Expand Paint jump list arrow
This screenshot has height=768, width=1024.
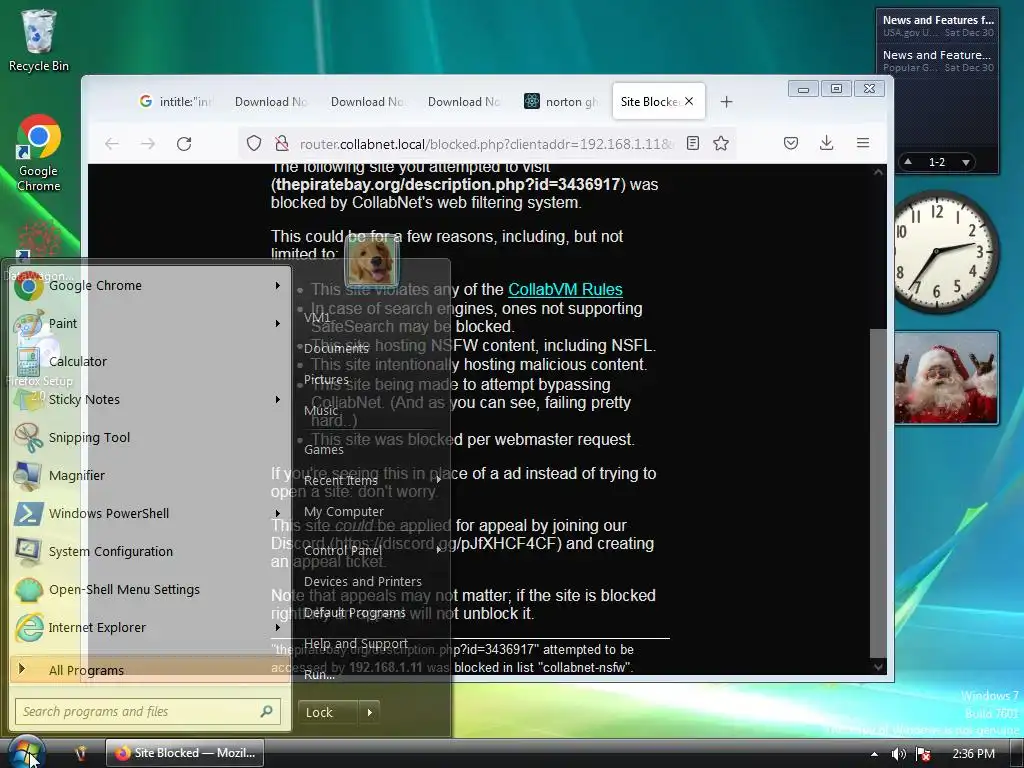click(x=278, y=323)
